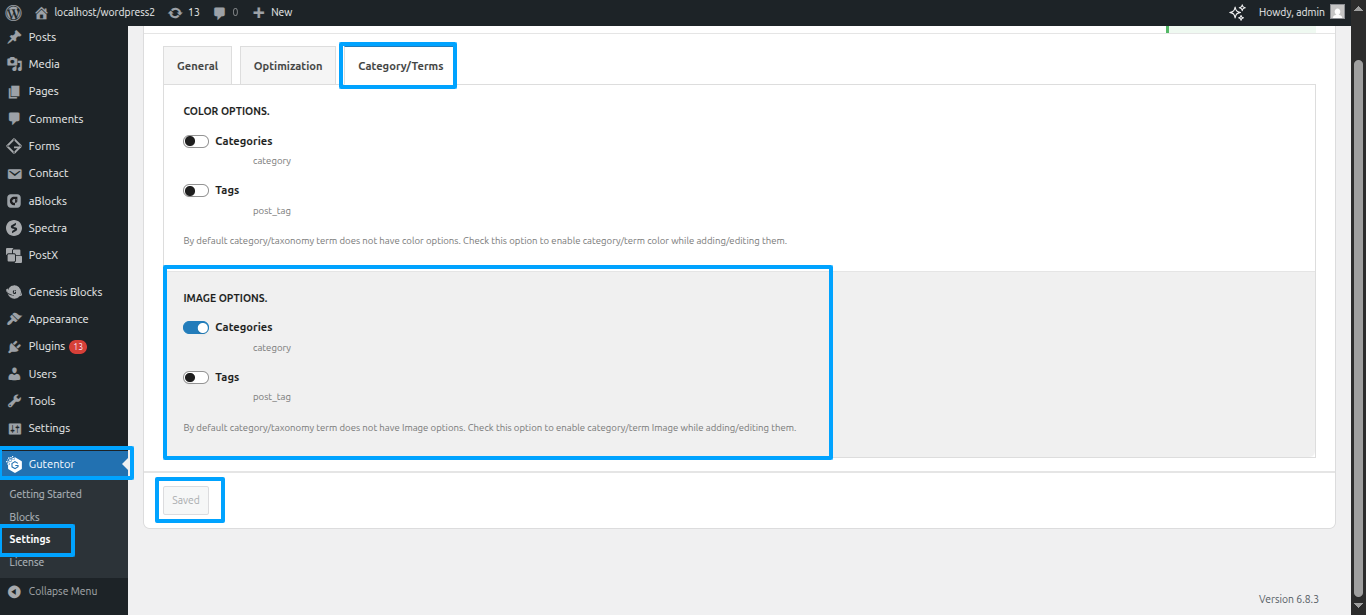Click the sparkle icon in top bar
The width and height of the screenshot is (1366, 615).
[1237, 12]
